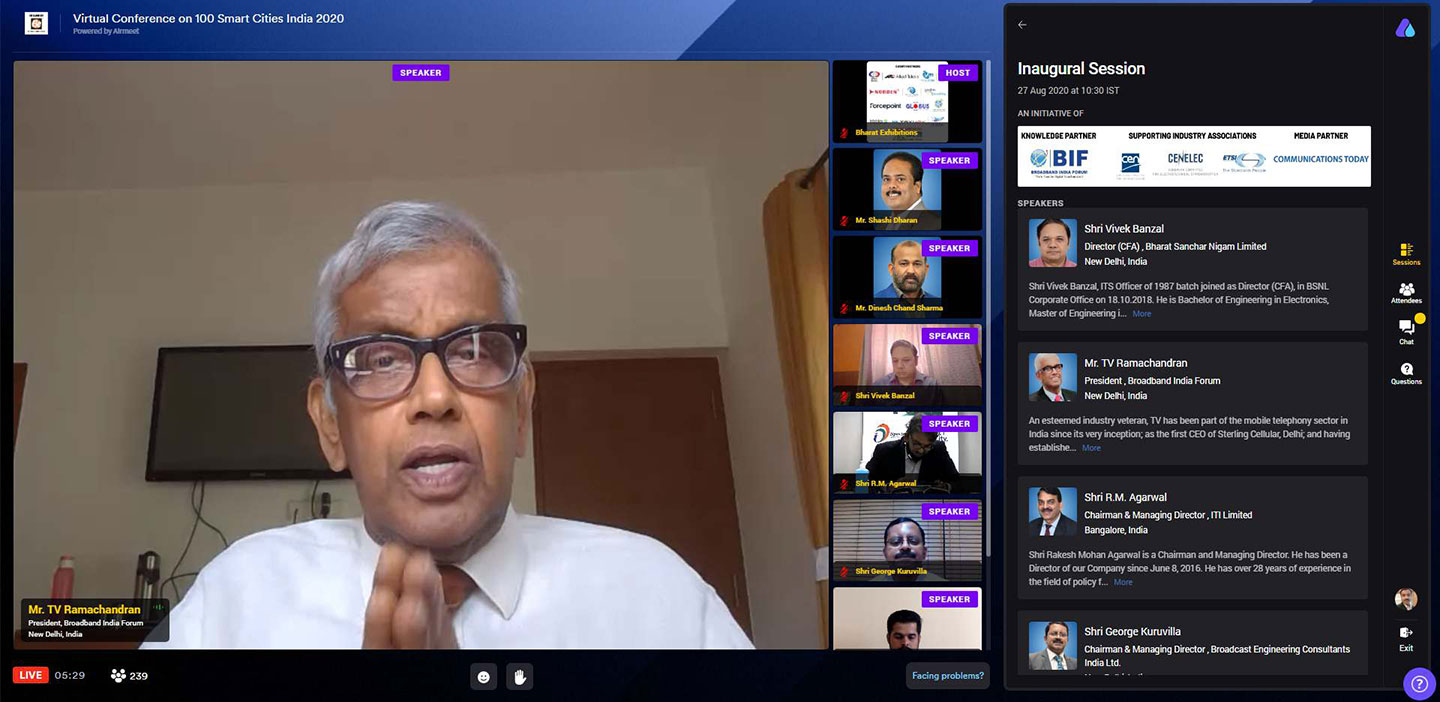Viewport: 1440px width, 702px height.
Task: Click the COMMUNICATIONS TODAY media partner logo
Action: 1320,159
